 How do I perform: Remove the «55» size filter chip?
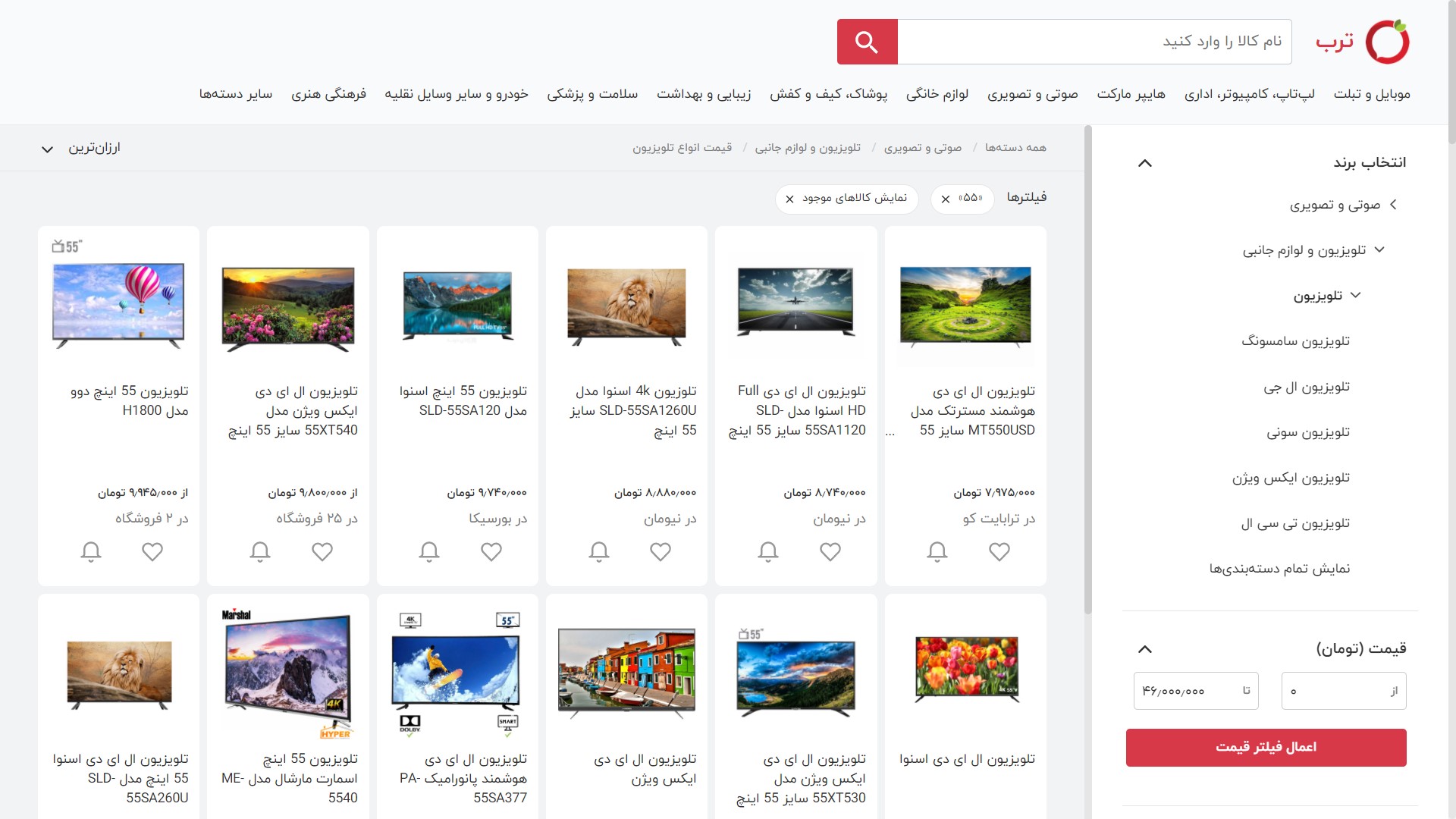(945, 199)
